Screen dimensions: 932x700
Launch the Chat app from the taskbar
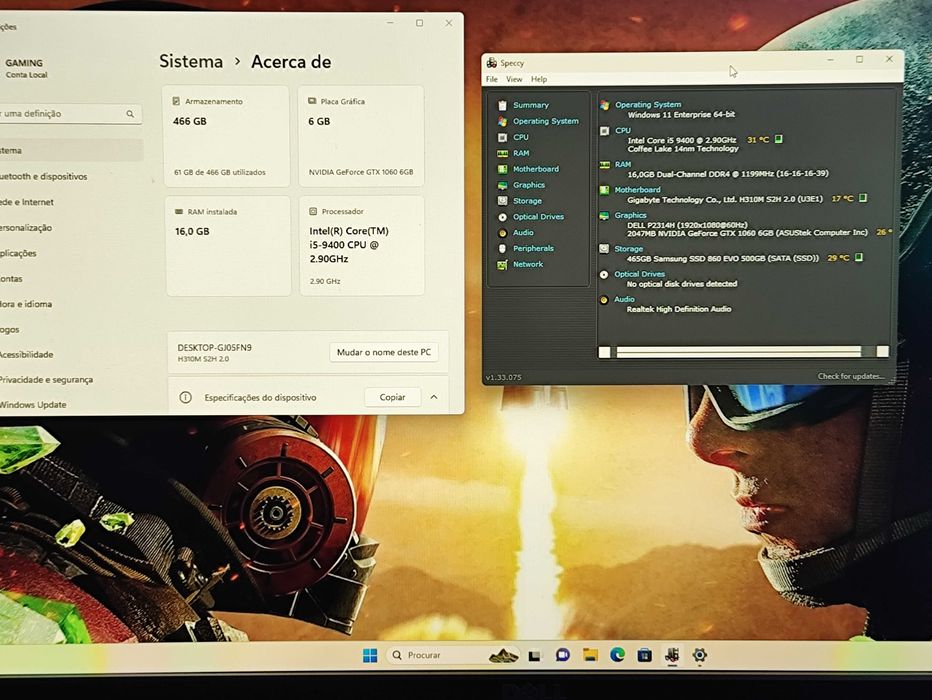(562, 655)
